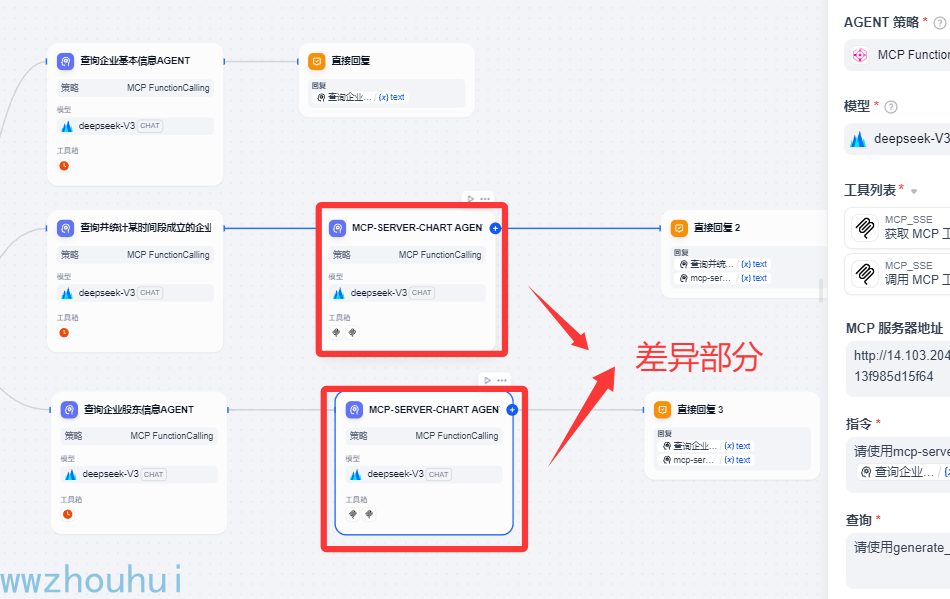Screen dimensions: 950x599
Task: Click the orange 直接回复 node icon
Action: [316, 61]
